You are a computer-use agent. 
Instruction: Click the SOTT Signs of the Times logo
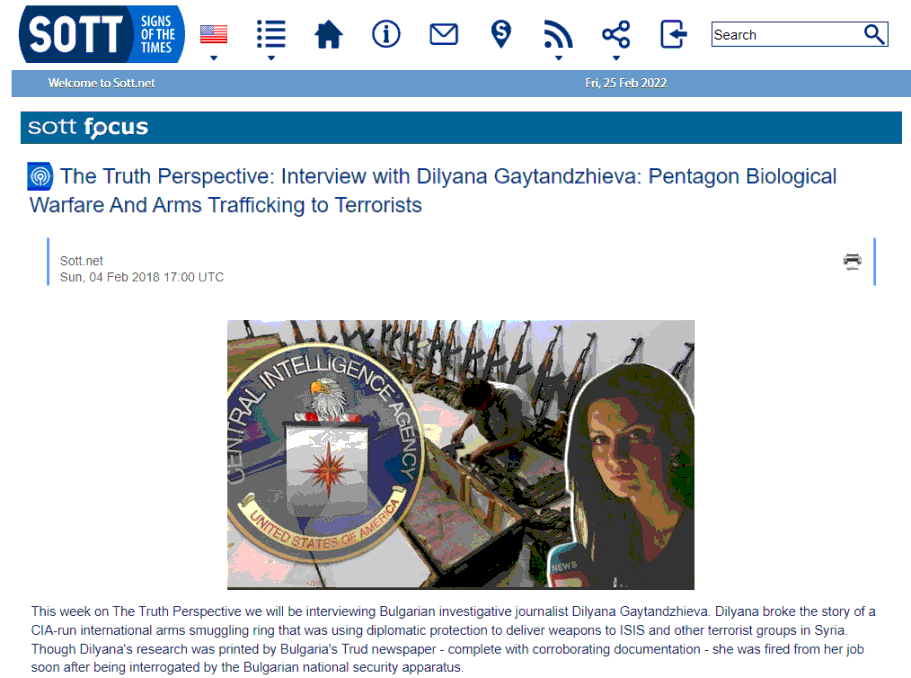coord(101,34)
